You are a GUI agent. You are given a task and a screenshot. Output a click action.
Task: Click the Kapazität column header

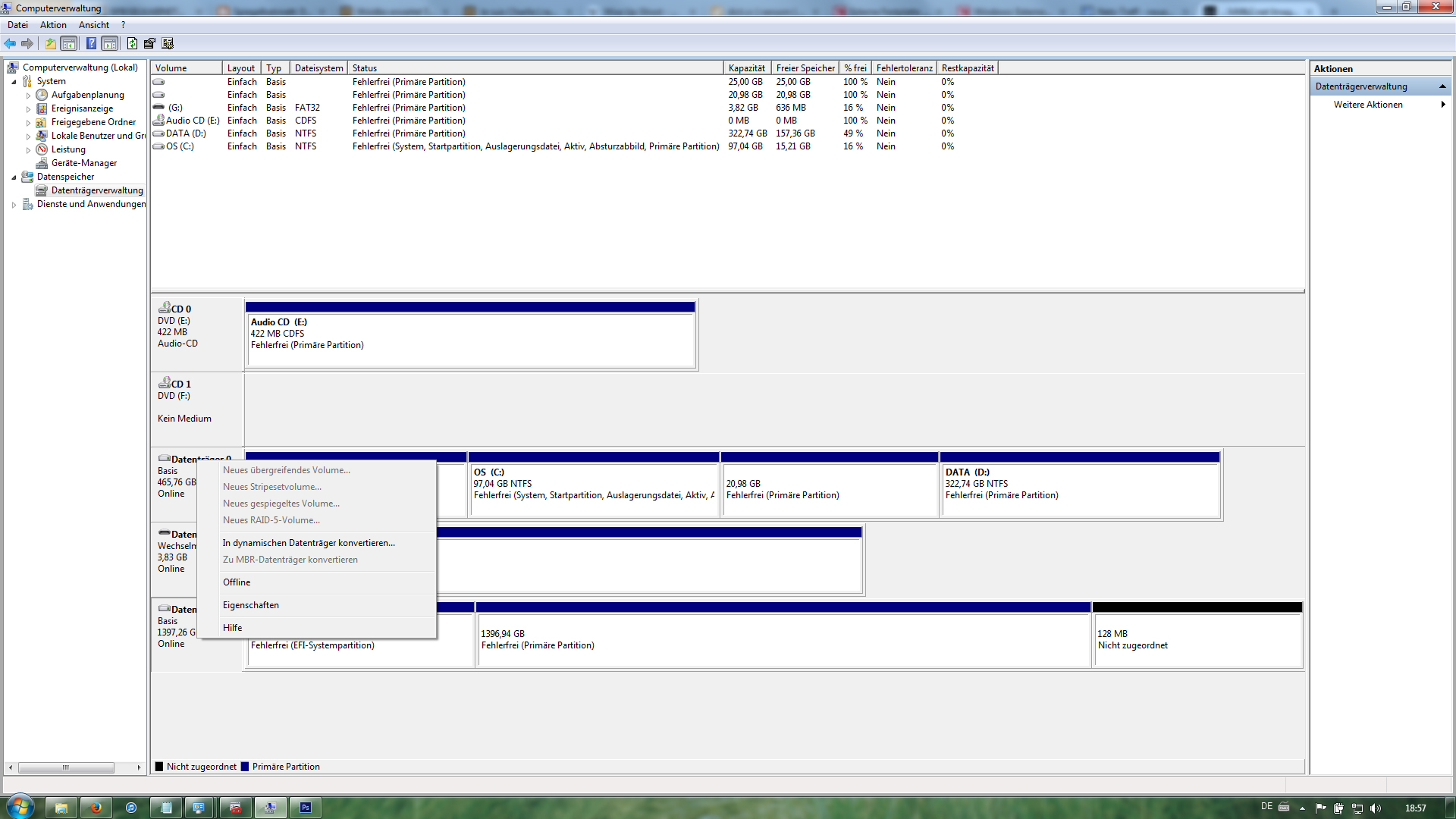[746, 68]
